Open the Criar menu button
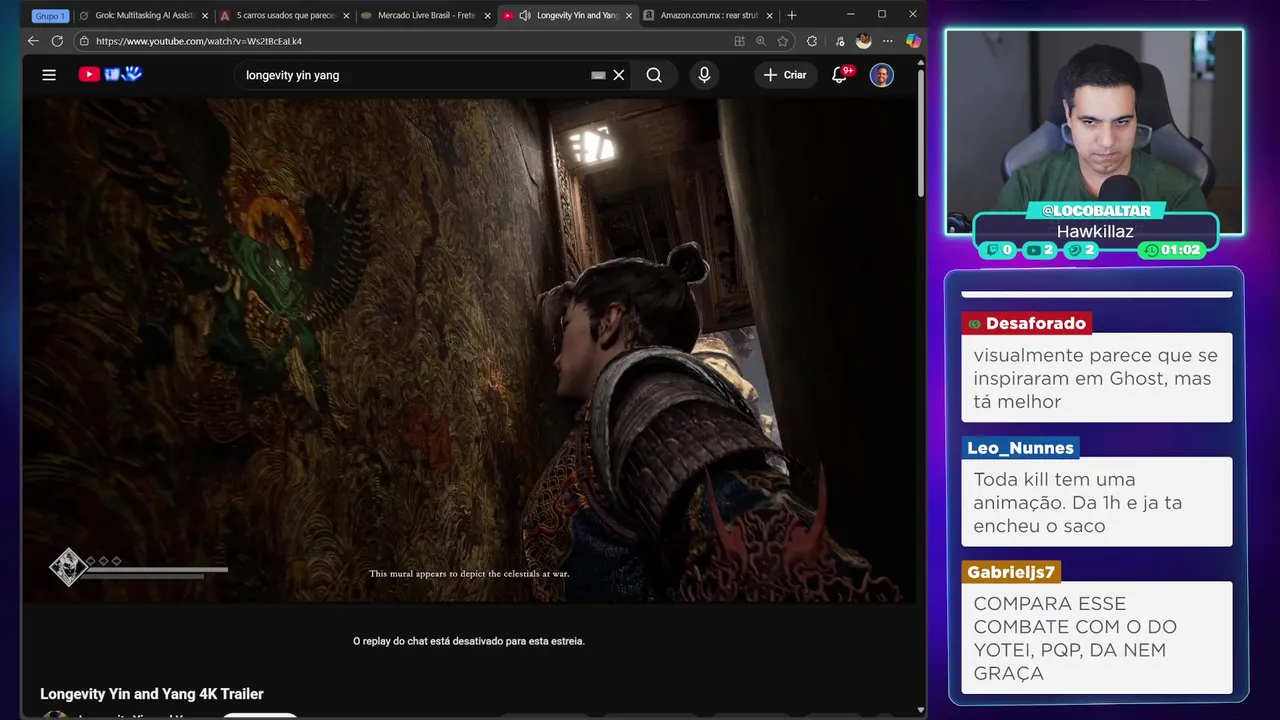The image size is (1280, 720). 785,75
